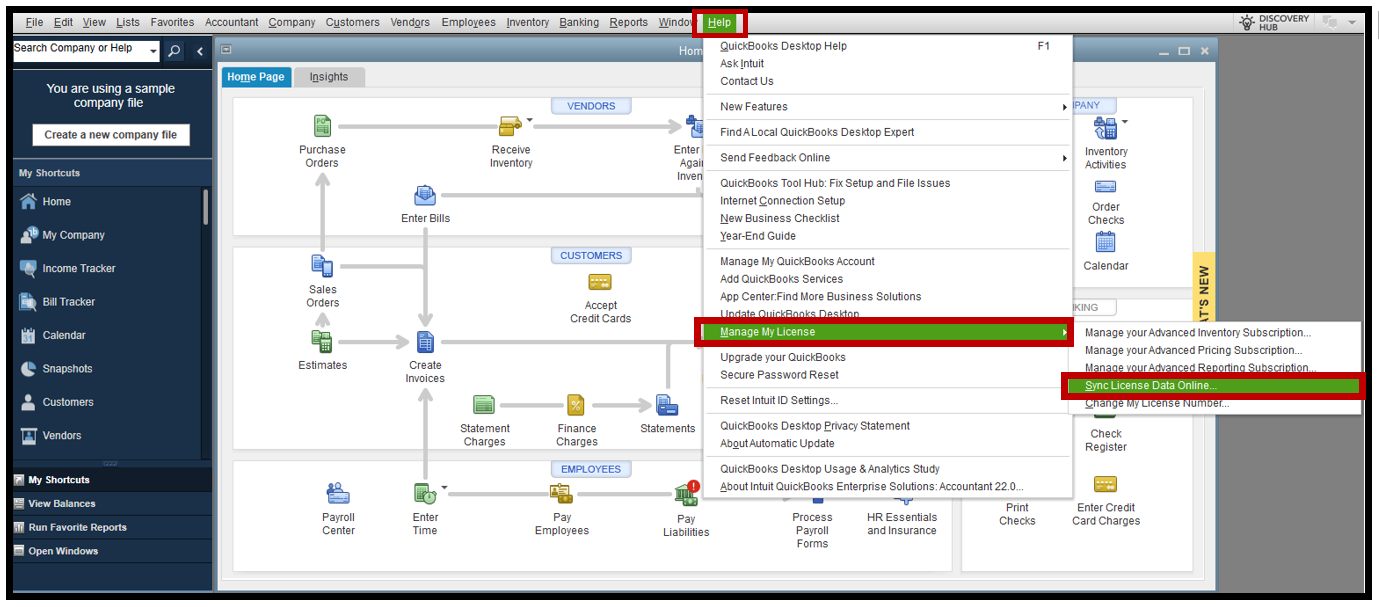Click Create a new company file

tap(110, 134)
